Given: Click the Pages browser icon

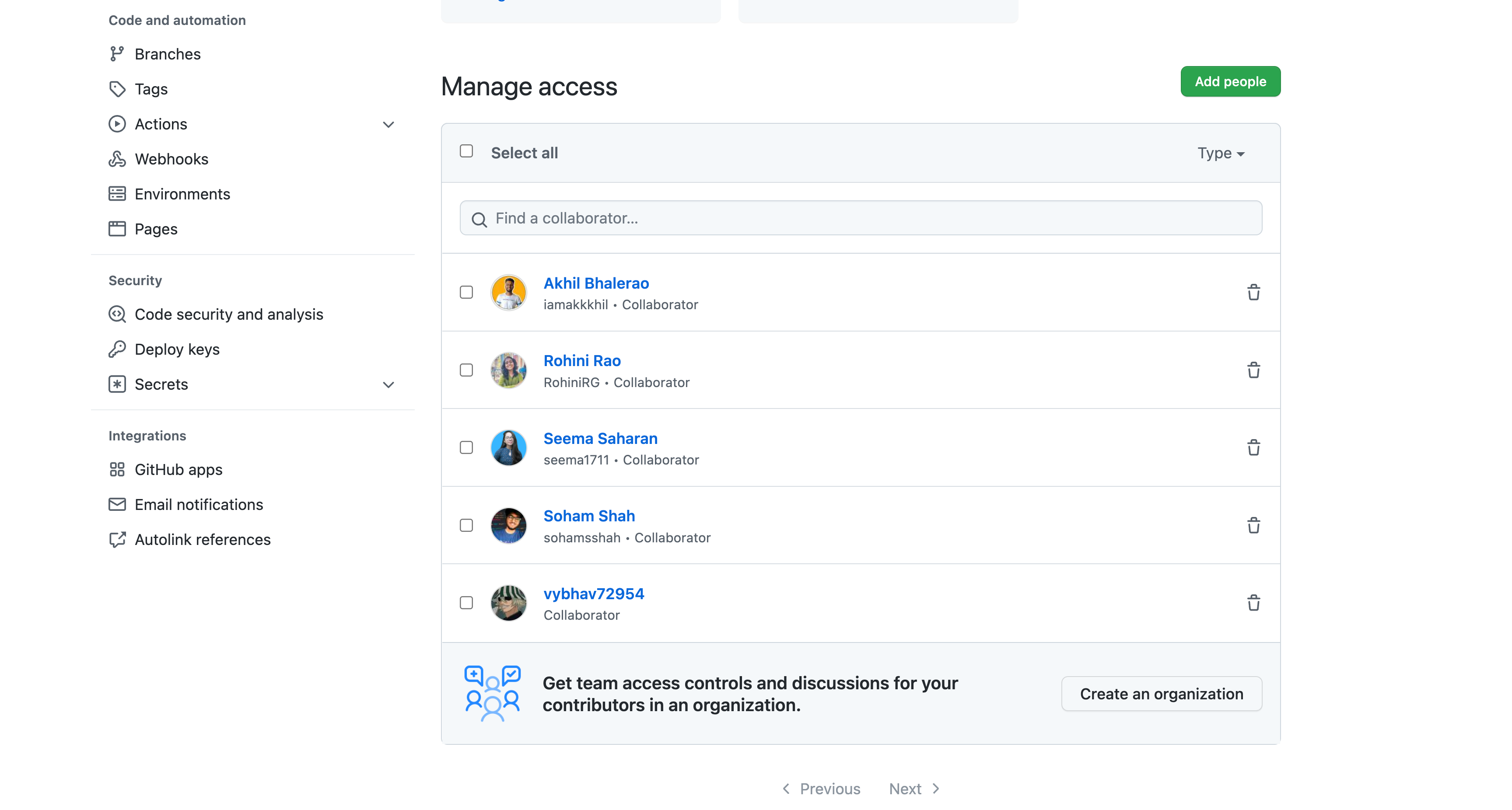Looking at the screenshot, I should [x=117, y=229].
